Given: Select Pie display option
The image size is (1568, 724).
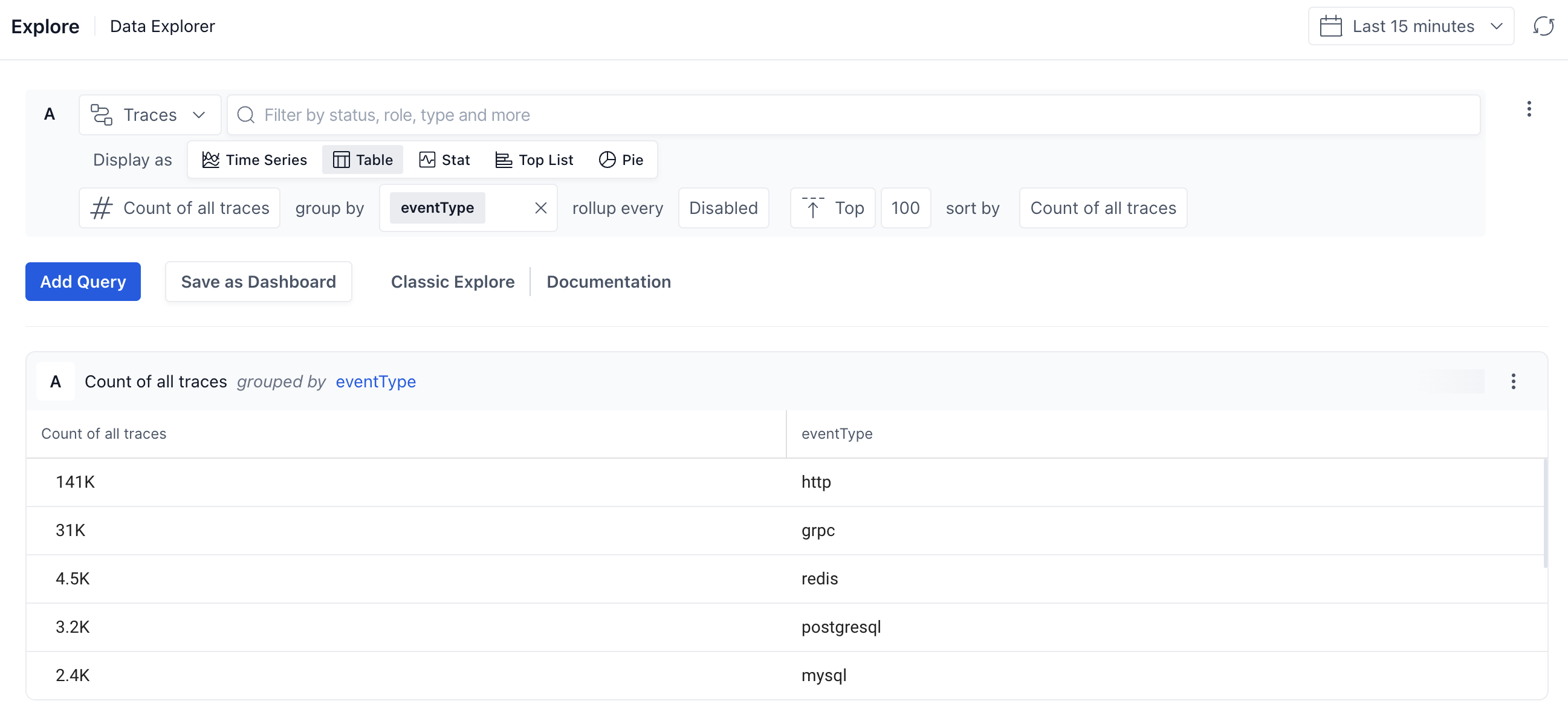Looking at the screenshot, I should pyautogui.click(x=621, y=160).
